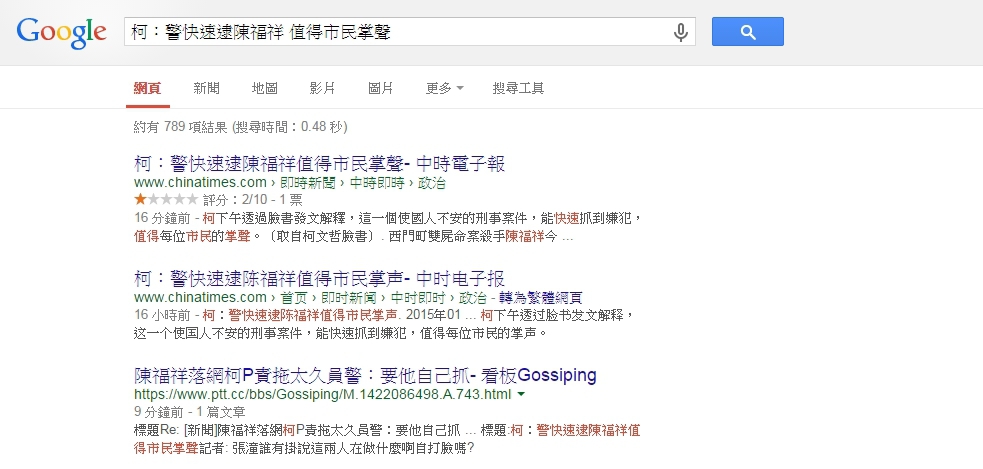This screenshot has width=983, height=469.
Task: Click the ptt.cc Gossiping URL text
Action: (x=323, y=394)
